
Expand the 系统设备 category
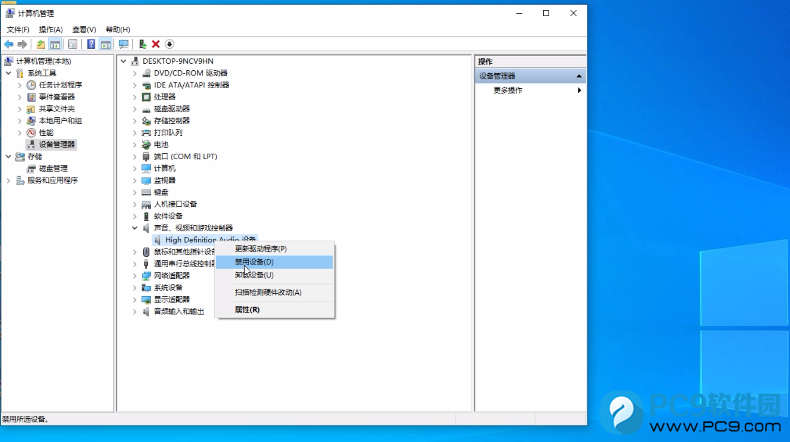coord(135,287)
